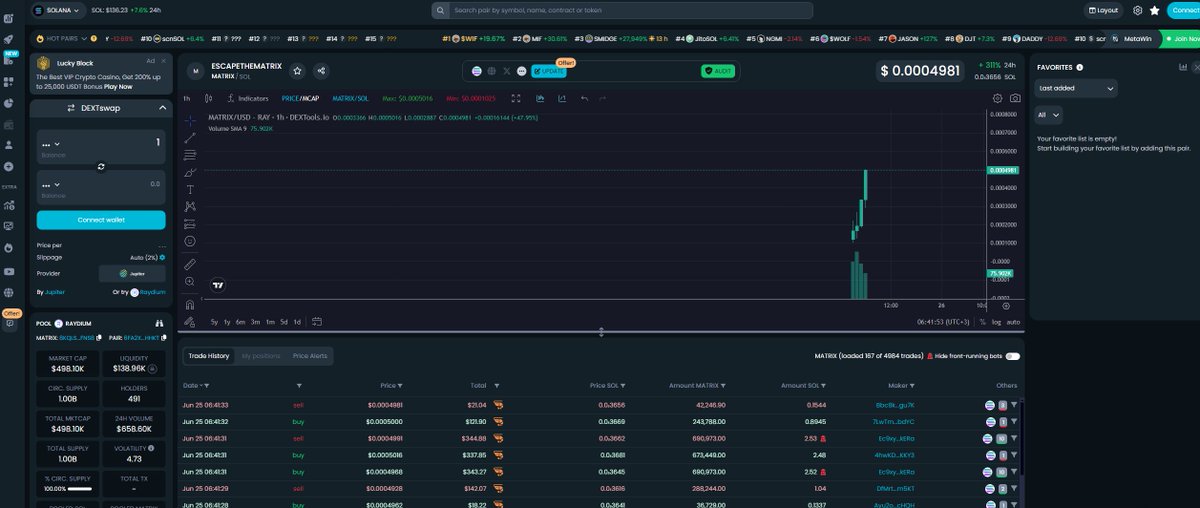Toggle chart fullscreen mode icon
The image size is (1200, 508).
pyautogui.click(x=516, y=99)
